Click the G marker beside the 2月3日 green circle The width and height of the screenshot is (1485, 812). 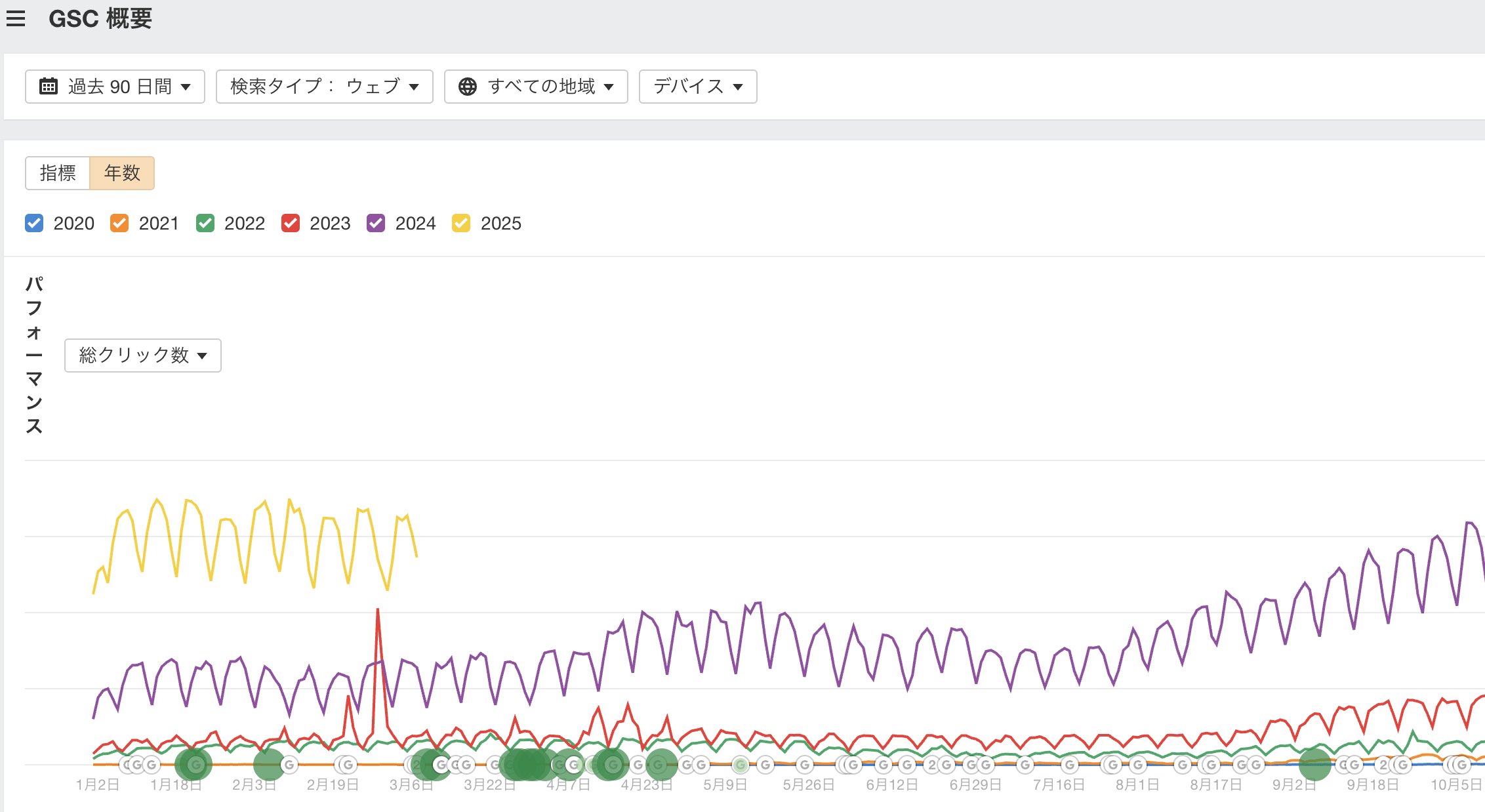(289, 765)
